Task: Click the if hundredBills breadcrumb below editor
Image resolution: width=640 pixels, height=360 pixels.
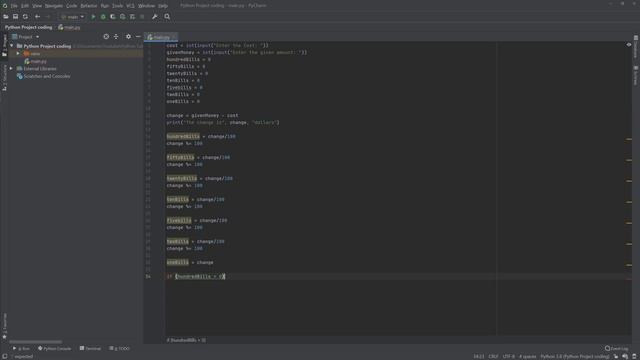Action: click(186, 340)
